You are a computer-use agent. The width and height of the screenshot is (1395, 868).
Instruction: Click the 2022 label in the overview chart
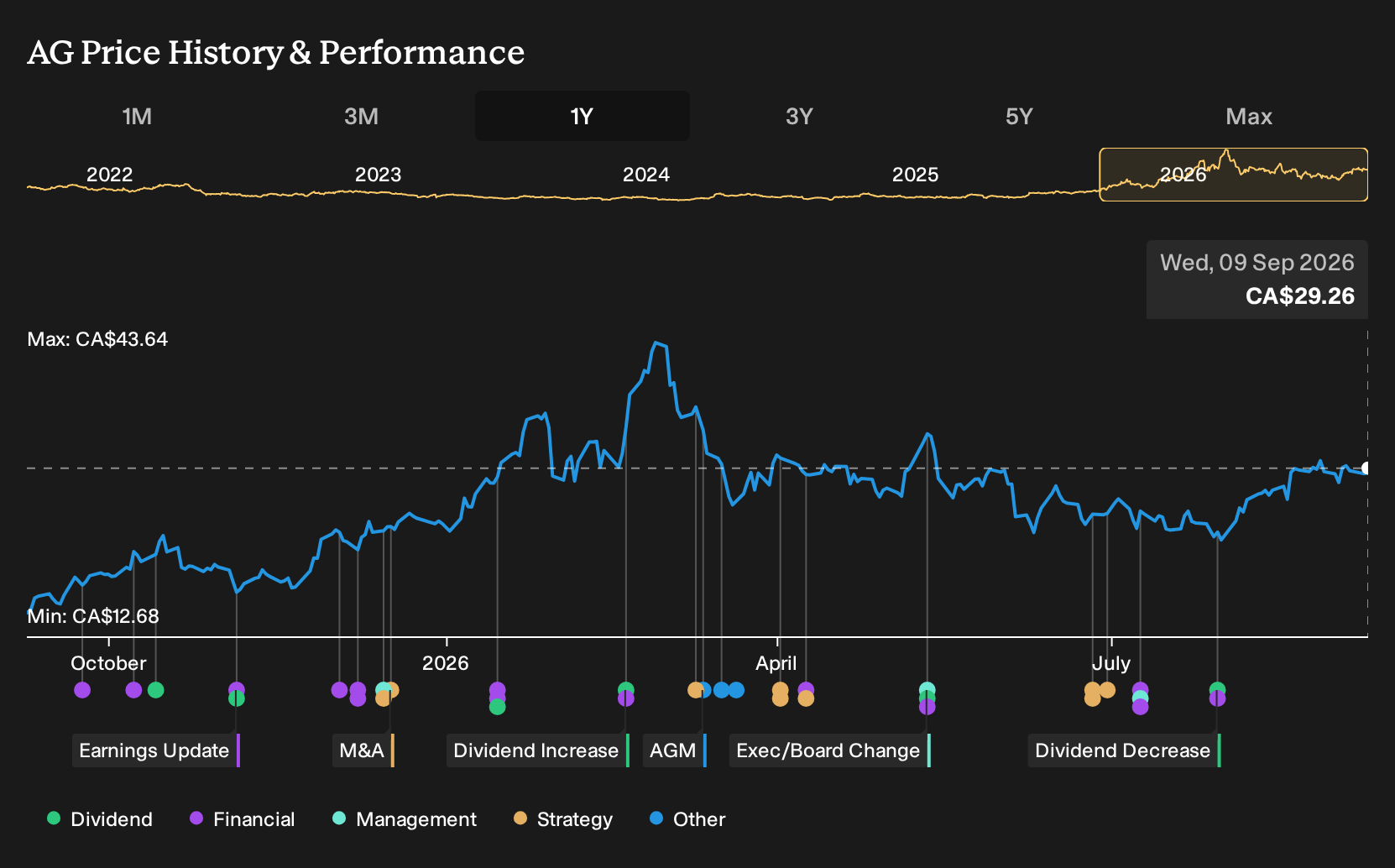pos(110,175)
